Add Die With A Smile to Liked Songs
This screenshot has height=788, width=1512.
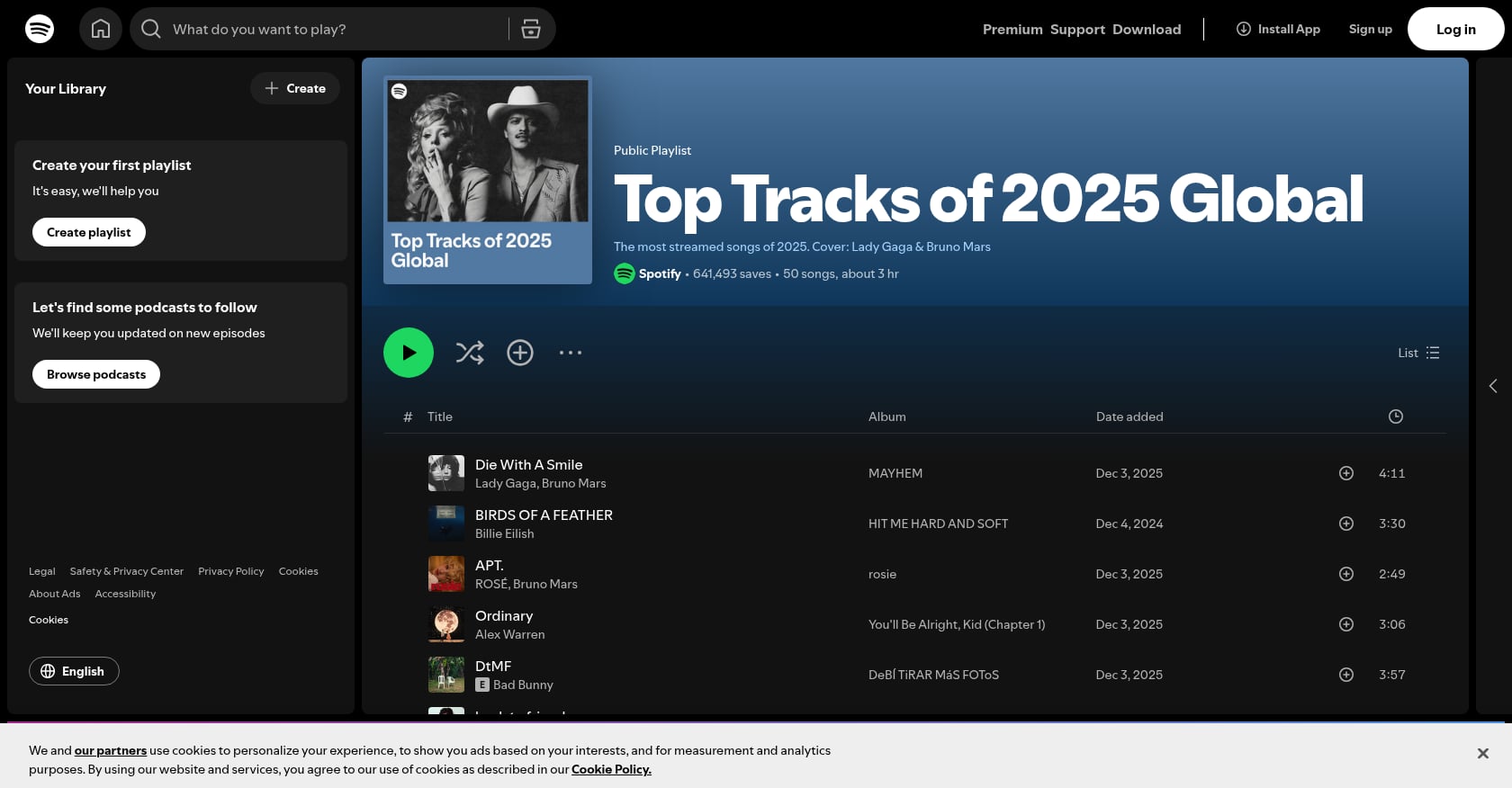click(1346, 473)
